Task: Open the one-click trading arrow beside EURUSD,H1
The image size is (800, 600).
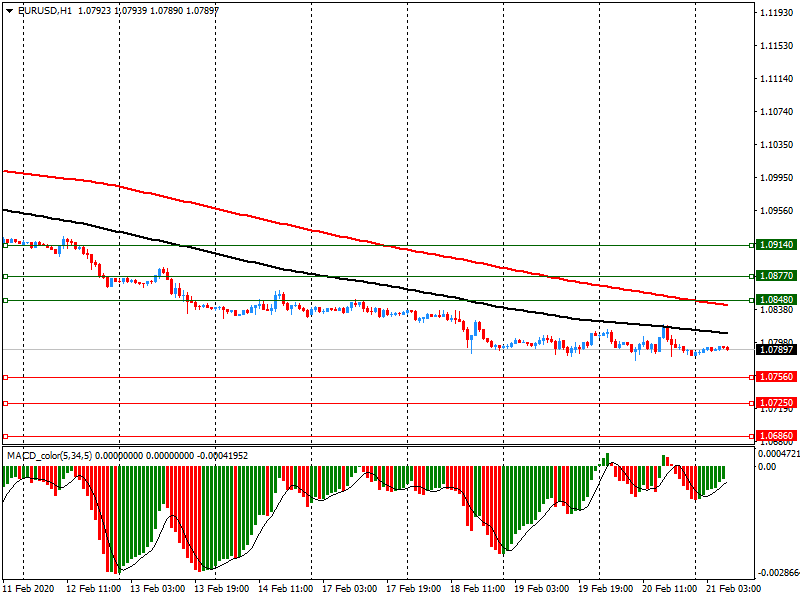Action: tap(8, 10)
